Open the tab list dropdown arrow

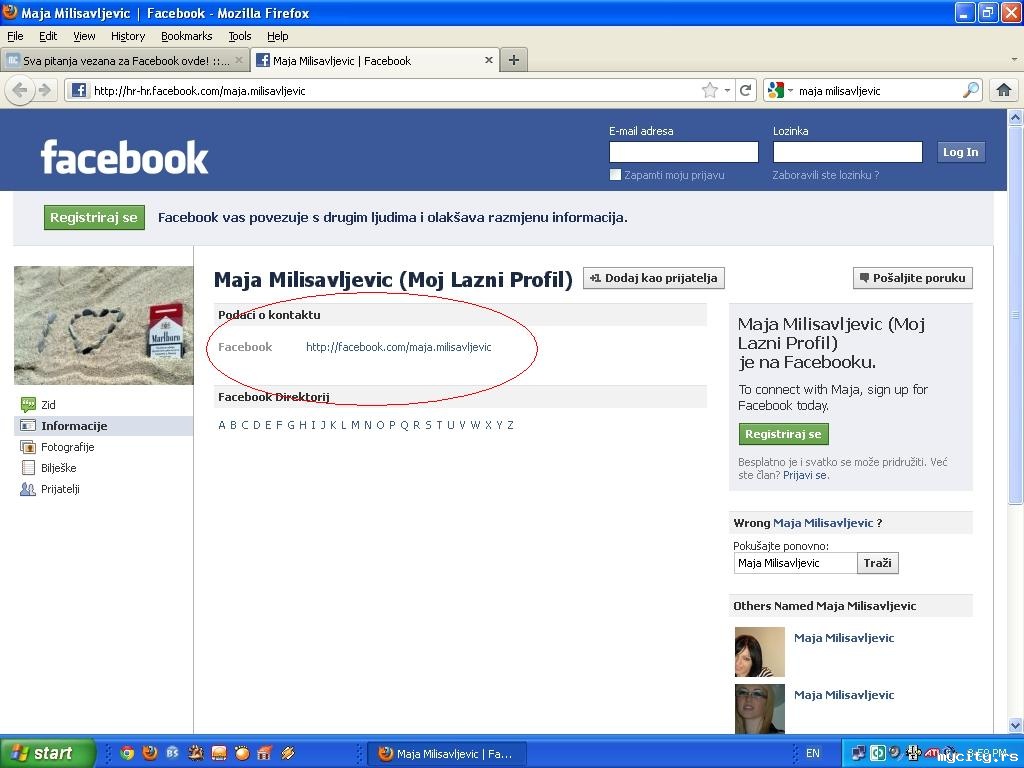click(1014, 59)
